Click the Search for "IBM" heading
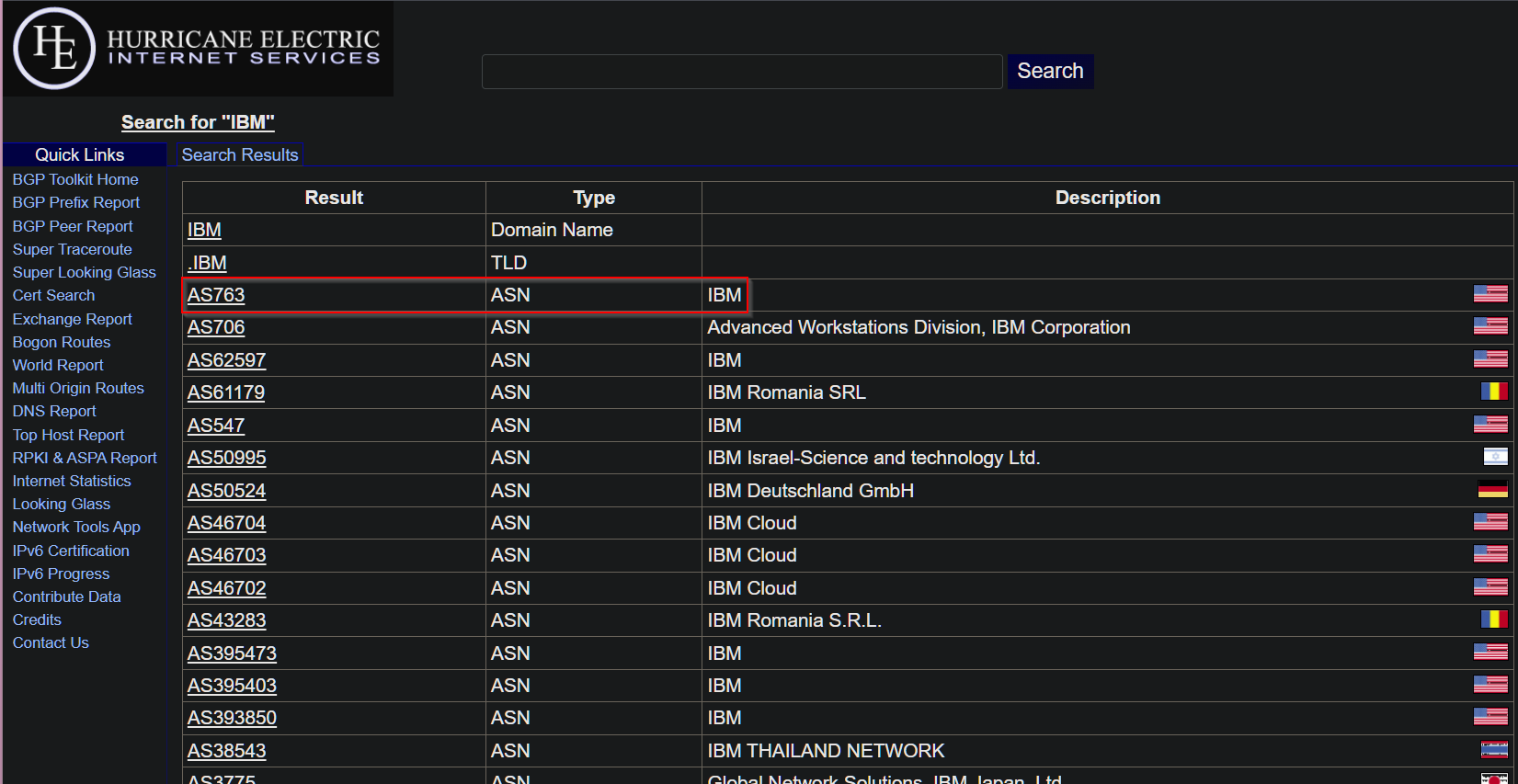The height and width of the screenshot is (784, 1518). click(x=198, y=122)
